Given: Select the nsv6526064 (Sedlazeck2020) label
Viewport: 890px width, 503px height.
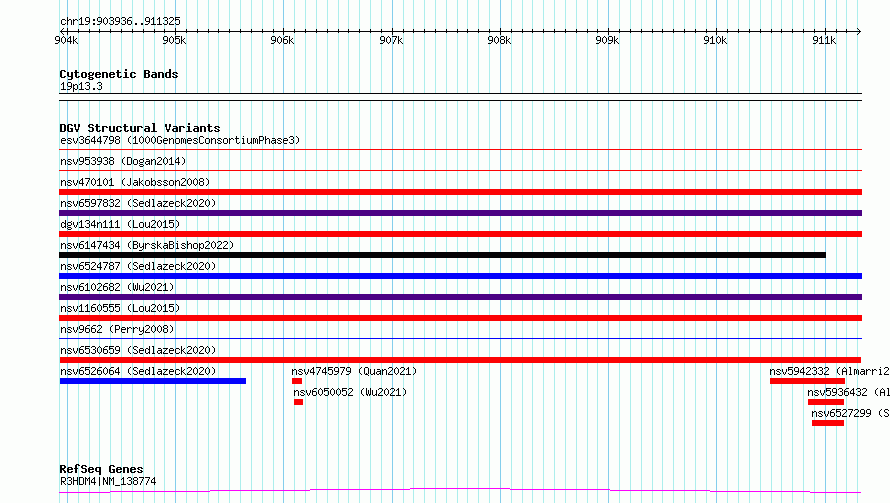Looking at the screenshot, I should tap(138, 371).
